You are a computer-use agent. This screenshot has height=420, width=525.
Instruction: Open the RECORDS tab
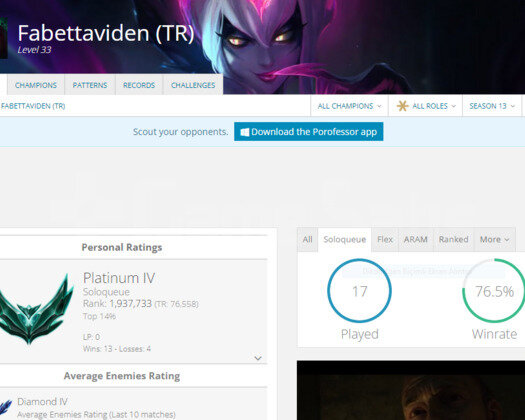(x=139, y=85)
